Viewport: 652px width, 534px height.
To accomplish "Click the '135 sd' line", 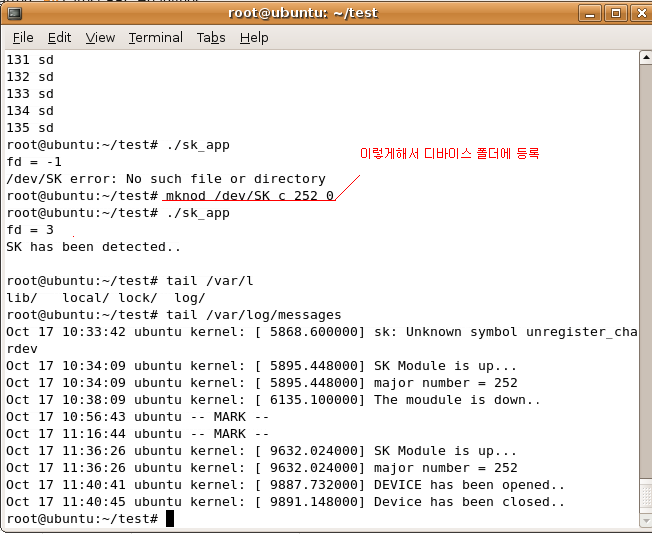I will [30, 128].
